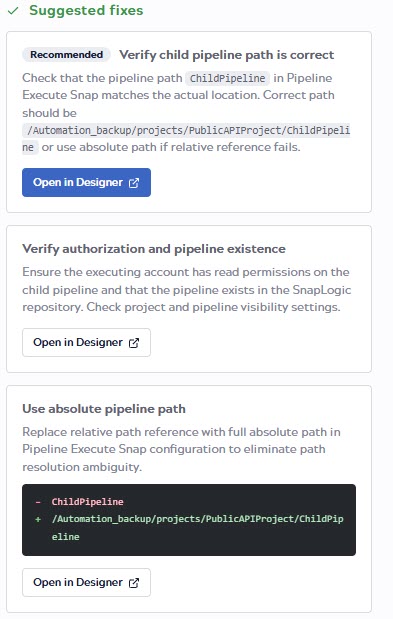The height and width of the screenshot is (619, 393).
Task: Click Open in Designer under Use absolute pipeline path
Action: coord(86,582)
